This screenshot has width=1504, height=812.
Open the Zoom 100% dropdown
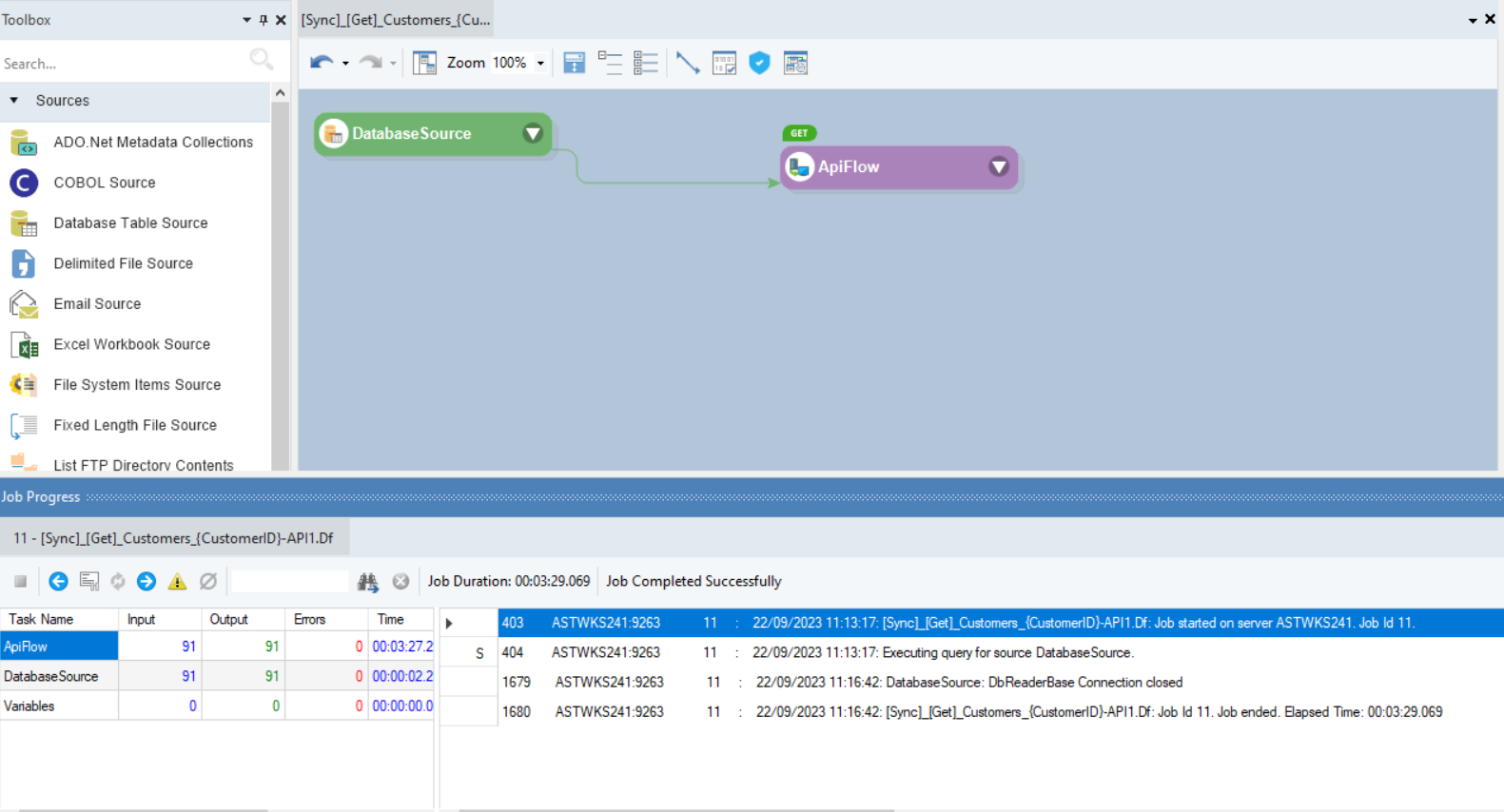point(540,64)
